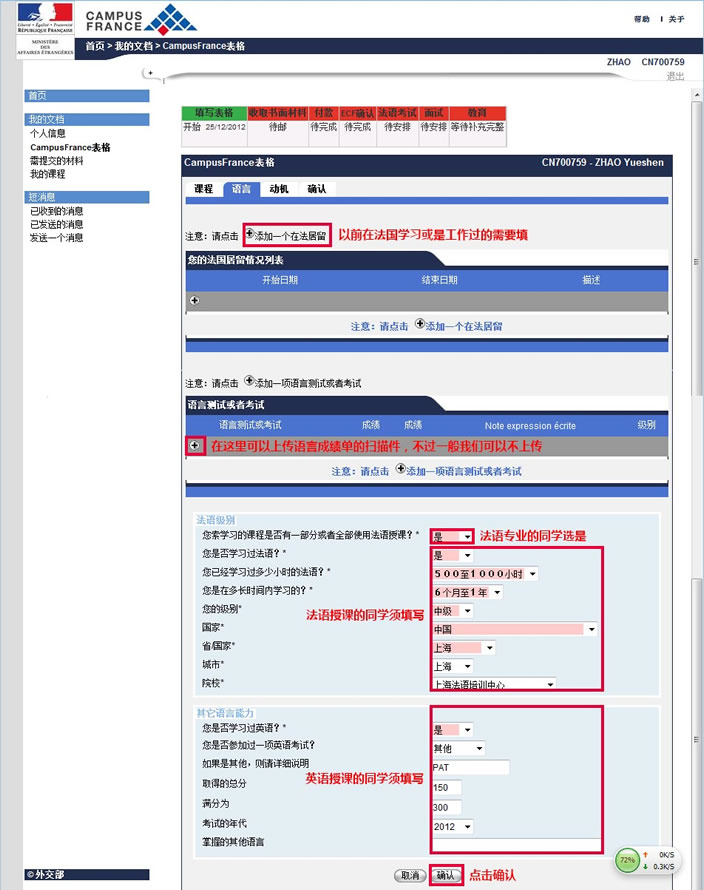Viewport: 704px width, 890px height.
Task: Click the PAT exam name input field
Action: point(471,767)
